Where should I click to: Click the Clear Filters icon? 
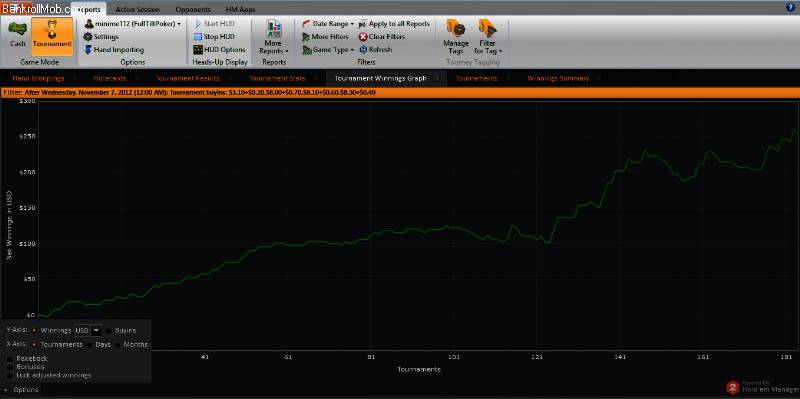click(x=363, y=37)
